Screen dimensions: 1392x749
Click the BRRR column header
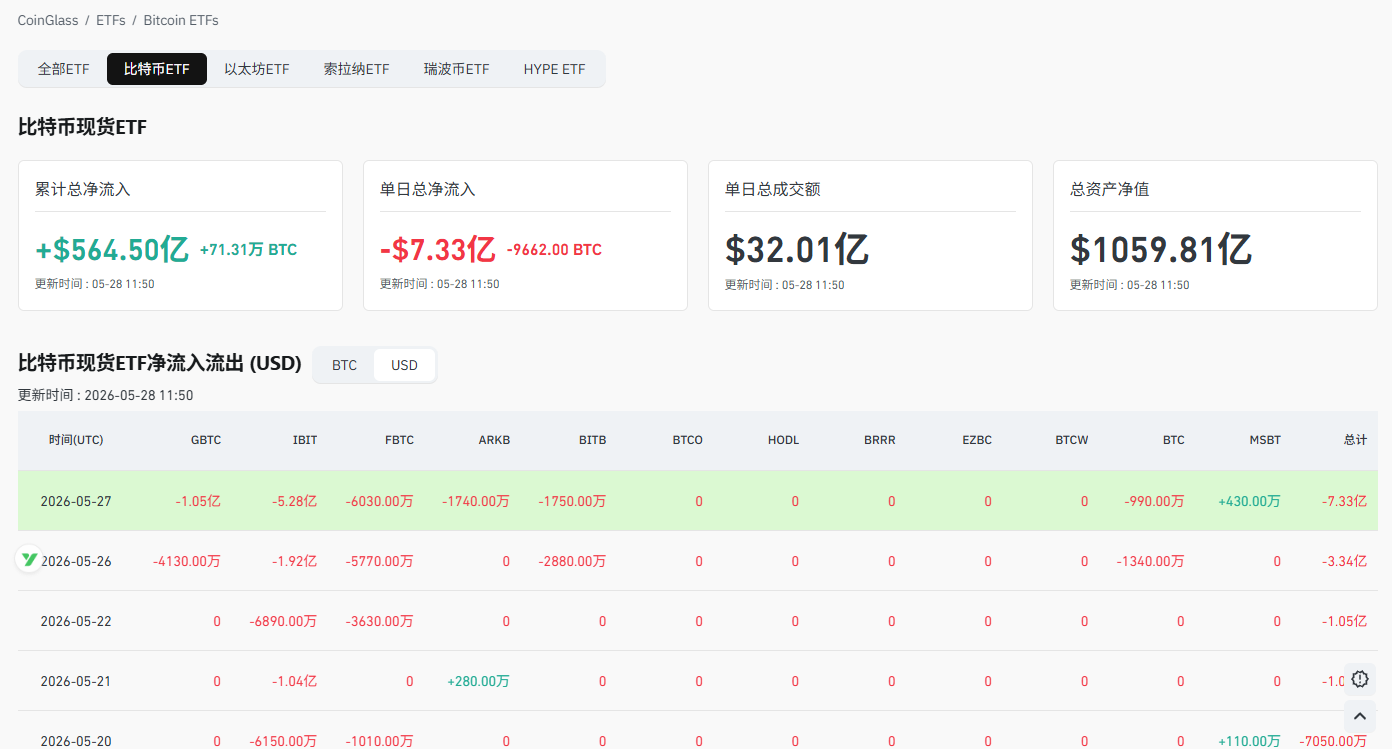click(880, 440)
